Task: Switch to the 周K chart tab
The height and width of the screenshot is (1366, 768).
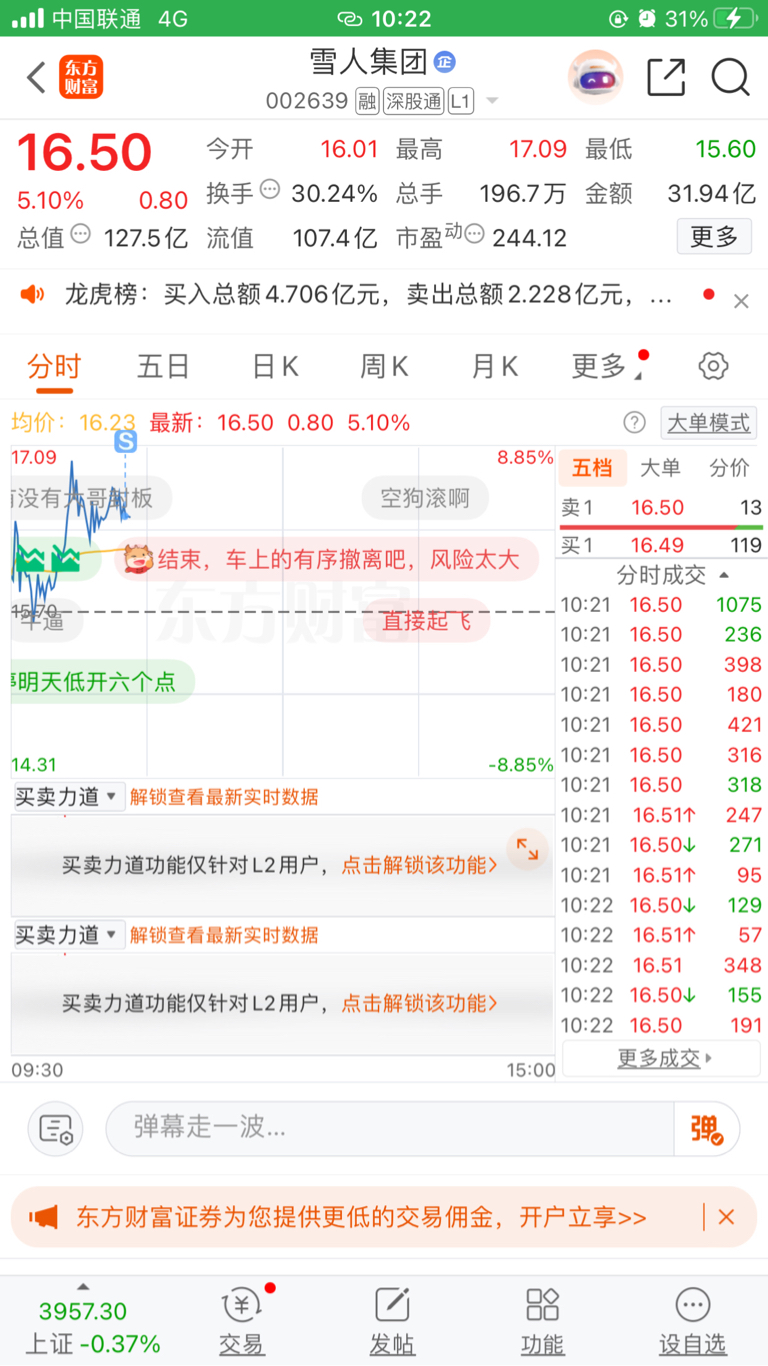Action: coord(384,366)
